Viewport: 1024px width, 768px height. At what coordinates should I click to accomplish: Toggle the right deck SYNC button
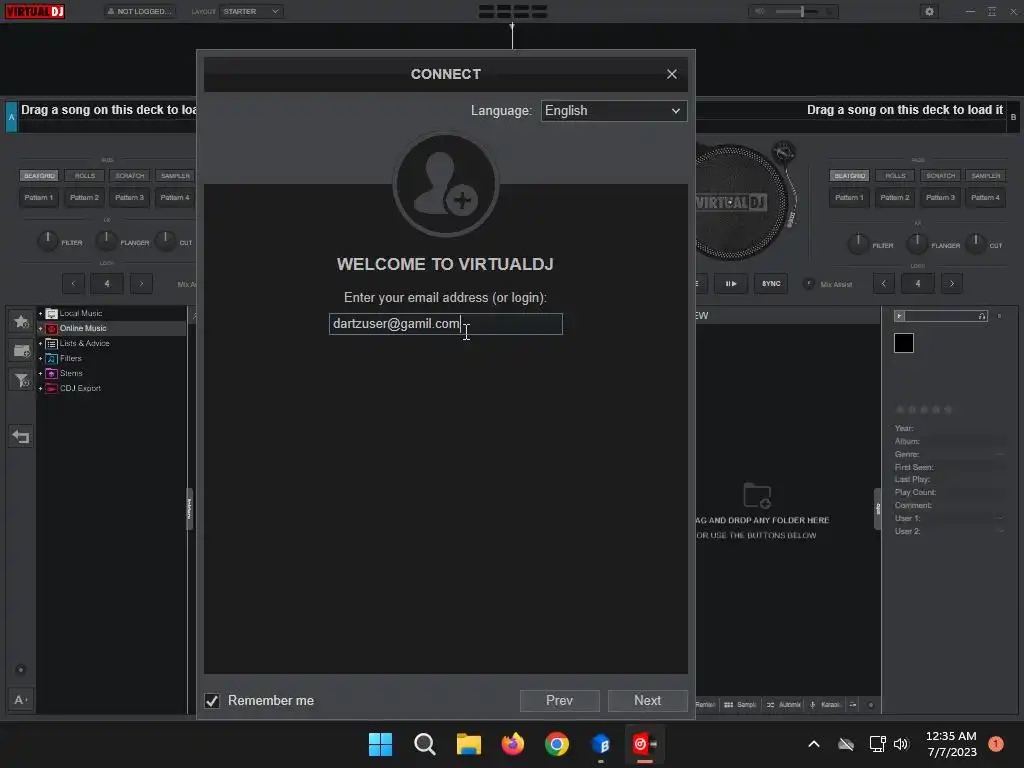click(771, 283)
